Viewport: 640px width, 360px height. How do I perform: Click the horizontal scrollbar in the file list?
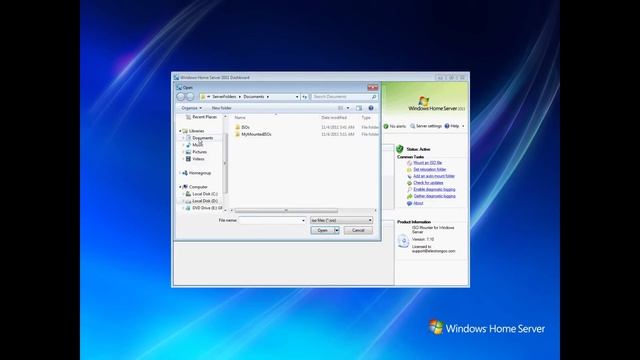[x=286, y=211]
